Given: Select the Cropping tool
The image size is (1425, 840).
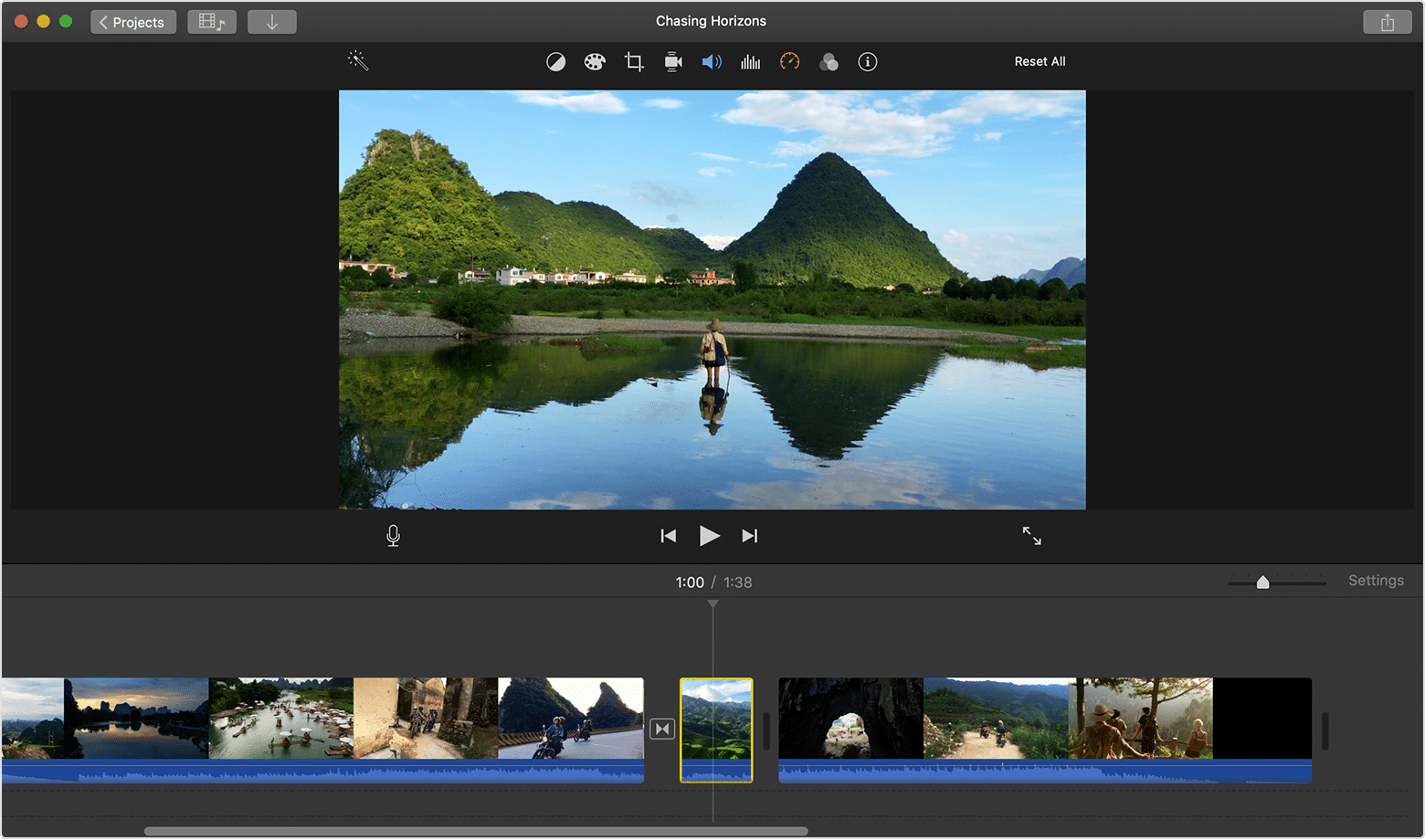Looking at the screenshot, I should (634, 61).
